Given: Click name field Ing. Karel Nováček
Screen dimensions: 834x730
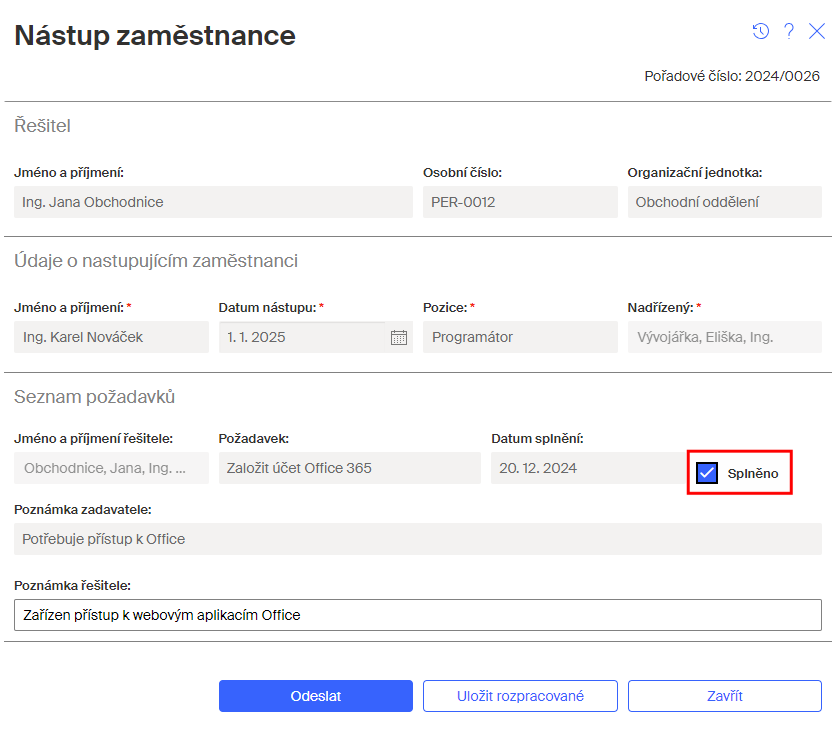Looking at the screenshot, I should click(111, 337).
